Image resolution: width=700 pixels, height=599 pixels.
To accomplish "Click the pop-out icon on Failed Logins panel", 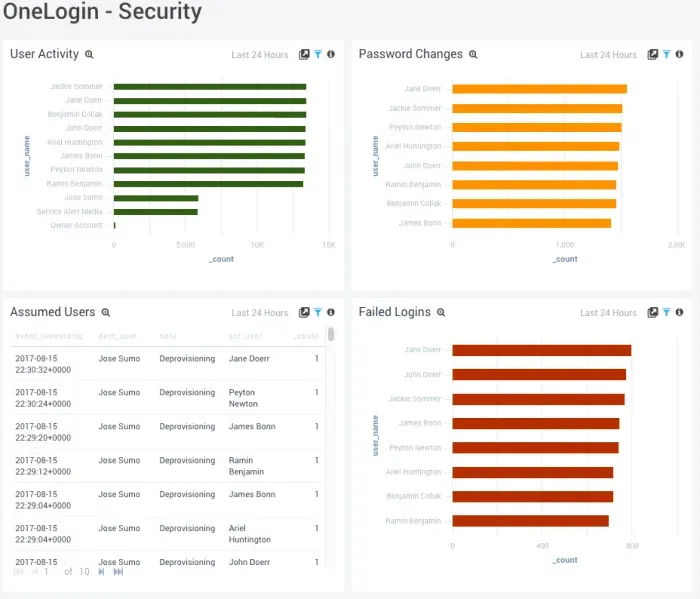I will click(x=653, y=313).
